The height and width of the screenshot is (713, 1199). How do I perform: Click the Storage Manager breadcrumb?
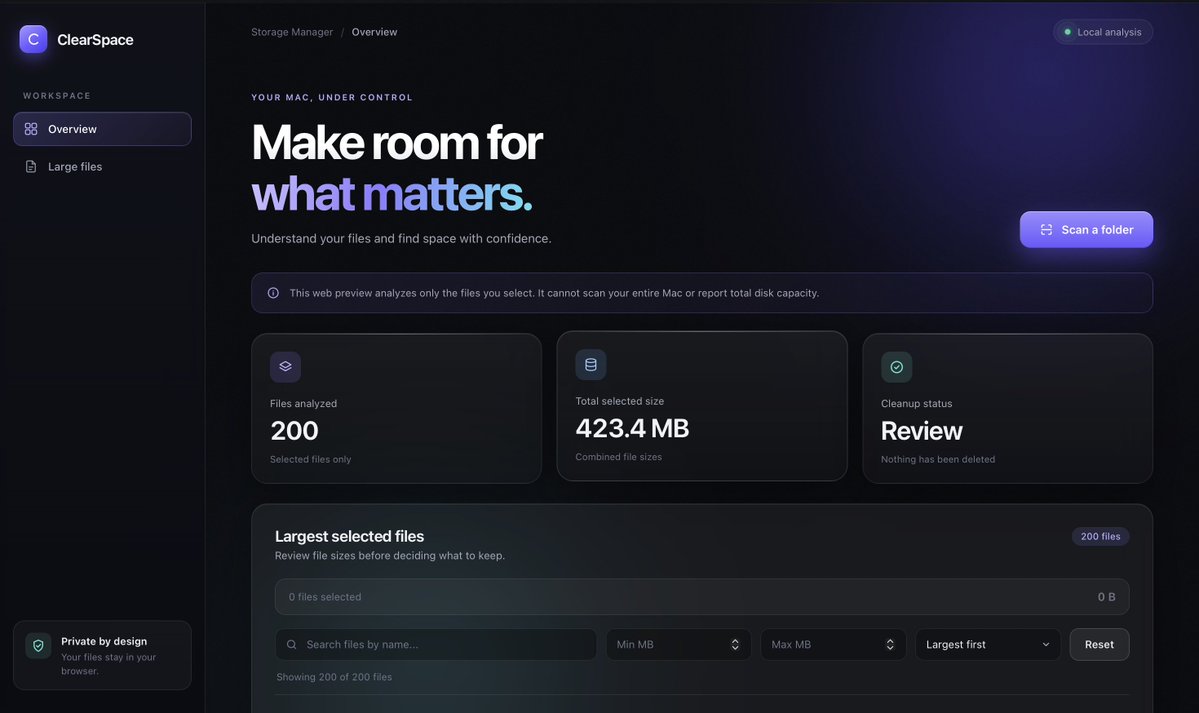tap(292, 32)
